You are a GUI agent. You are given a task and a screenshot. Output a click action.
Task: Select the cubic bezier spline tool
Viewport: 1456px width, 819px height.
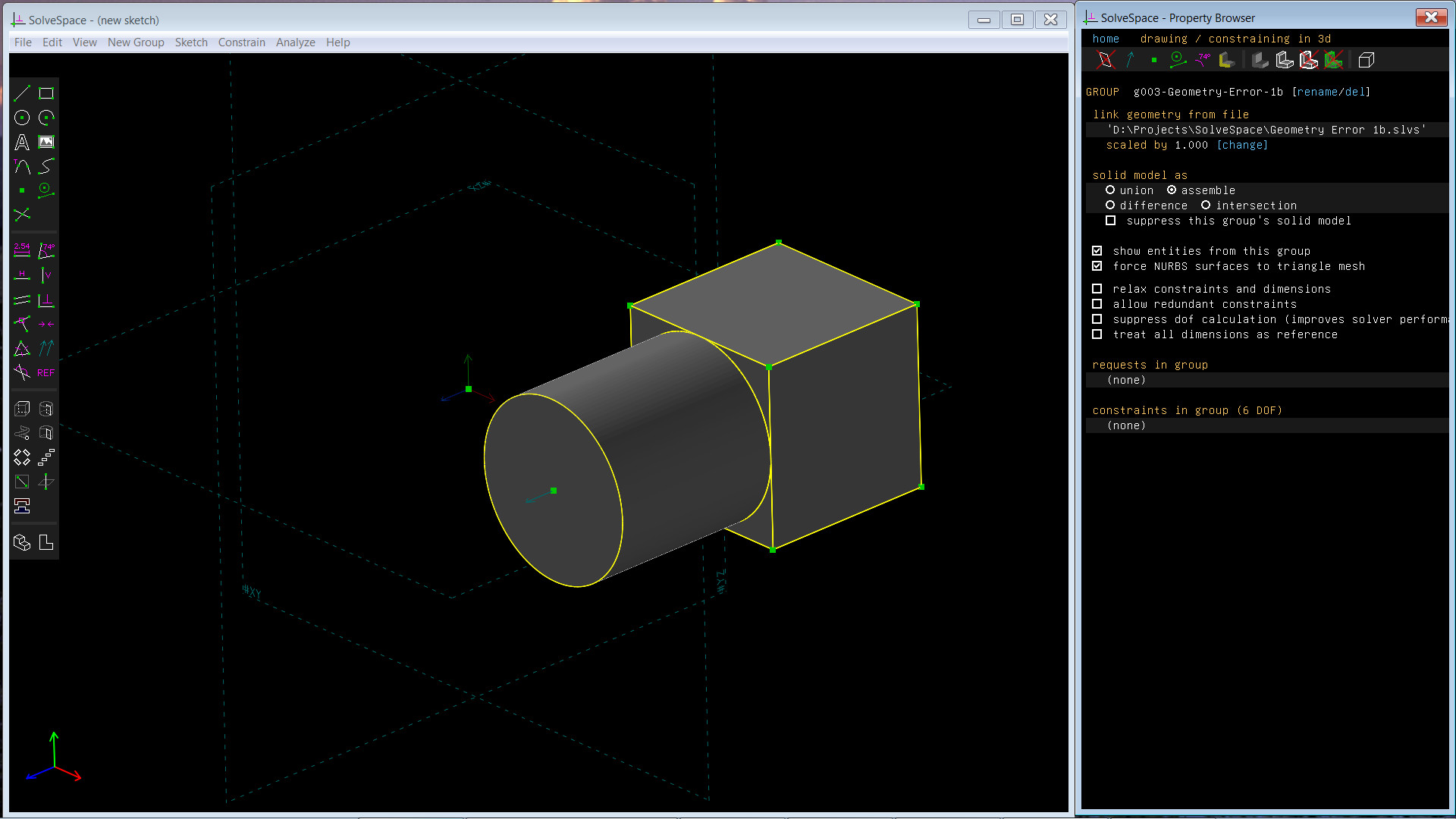point(45,166)
